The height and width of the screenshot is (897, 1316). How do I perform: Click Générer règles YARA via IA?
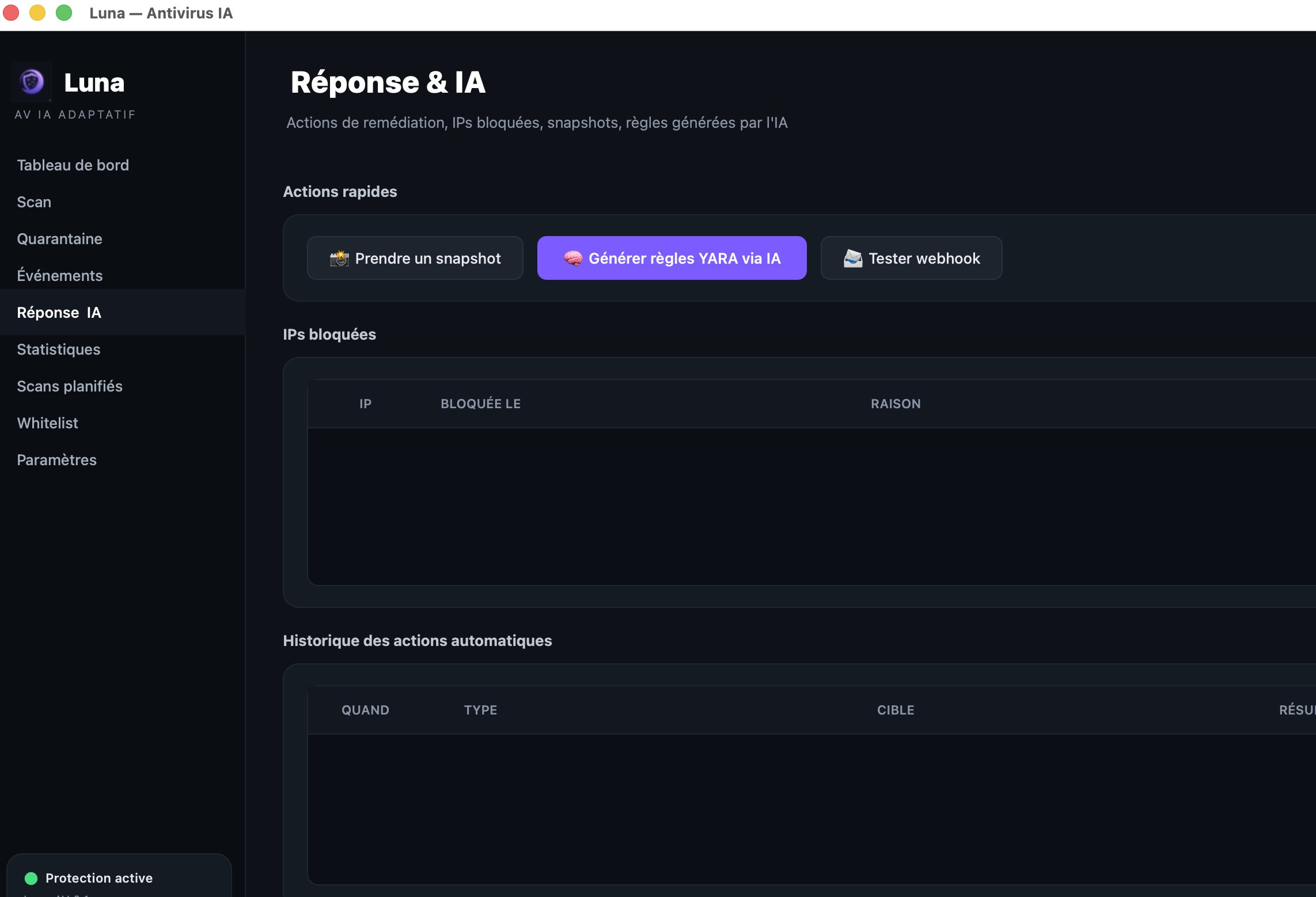[672, 259]
